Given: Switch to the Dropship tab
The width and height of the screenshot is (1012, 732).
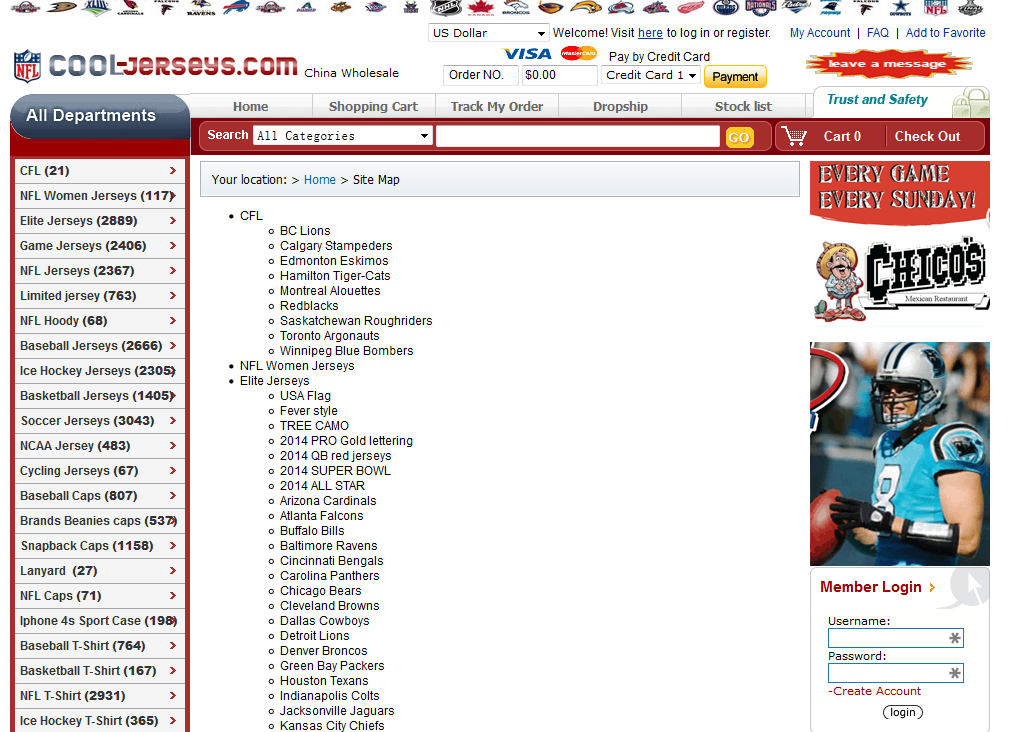Looking at the screenshot, I should point(620,107).
